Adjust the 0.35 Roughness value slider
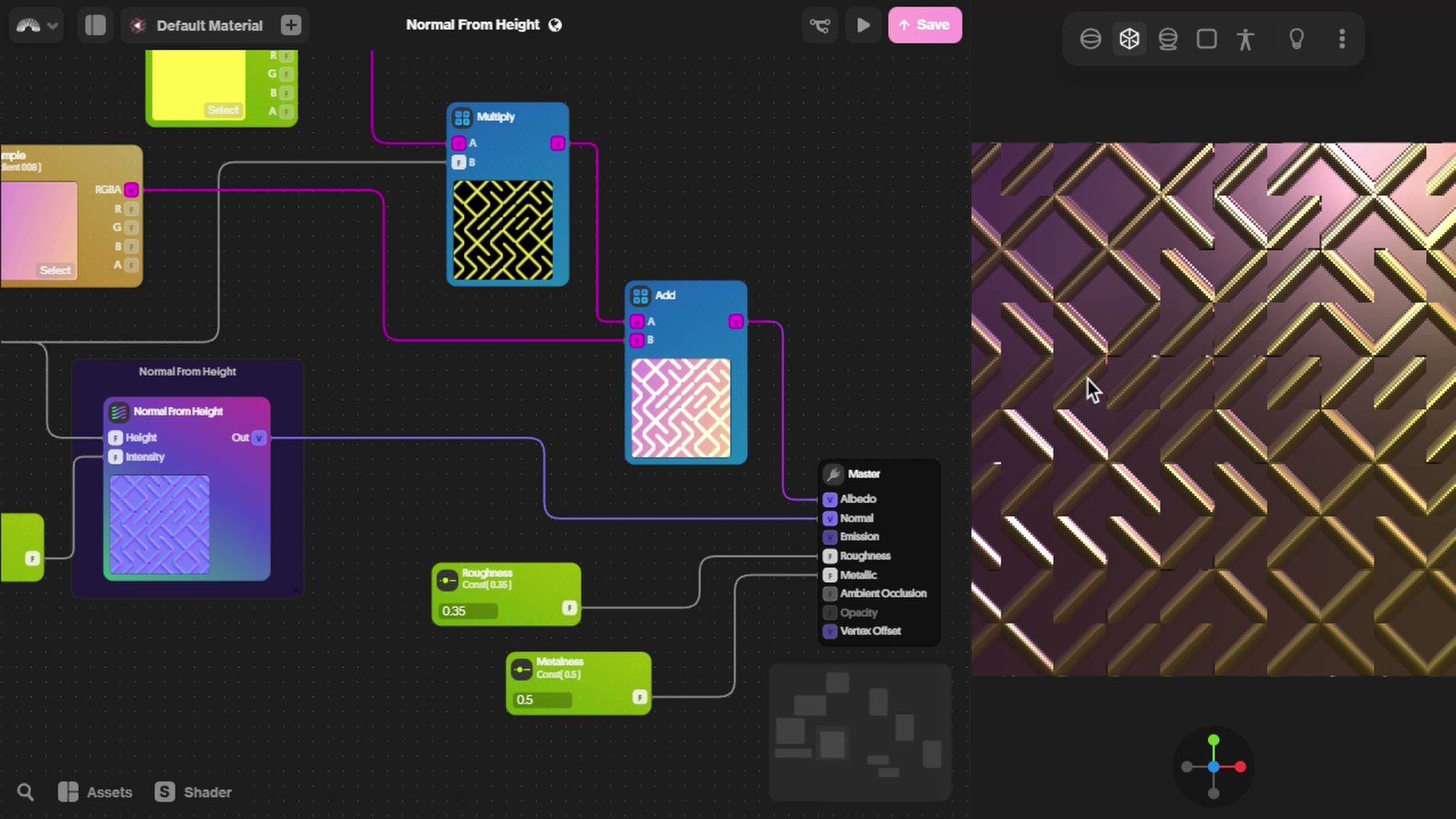 coord(468,610)
